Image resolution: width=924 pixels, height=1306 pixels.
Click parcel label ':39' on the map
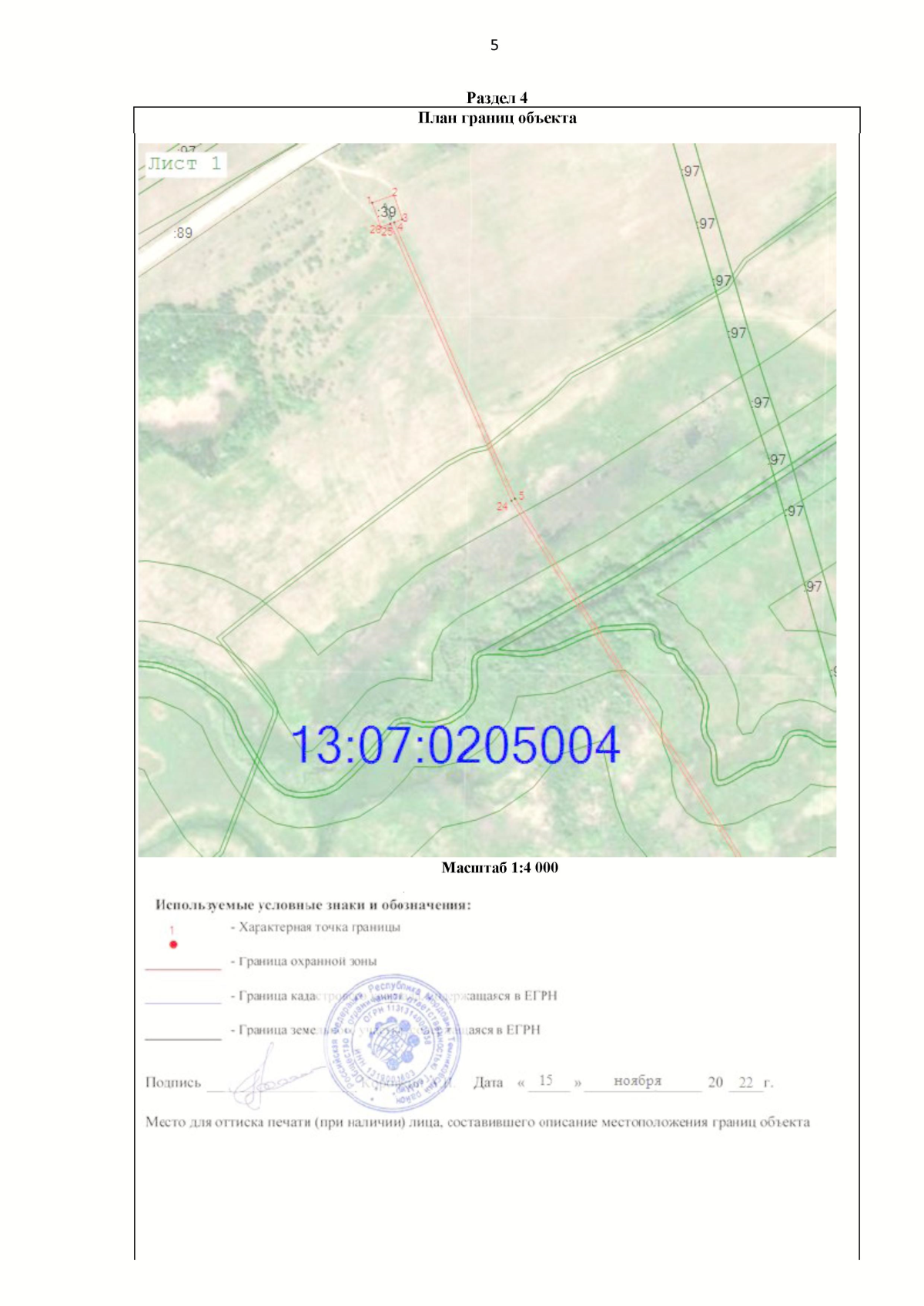pyautogui.click(x=387, y=212)
